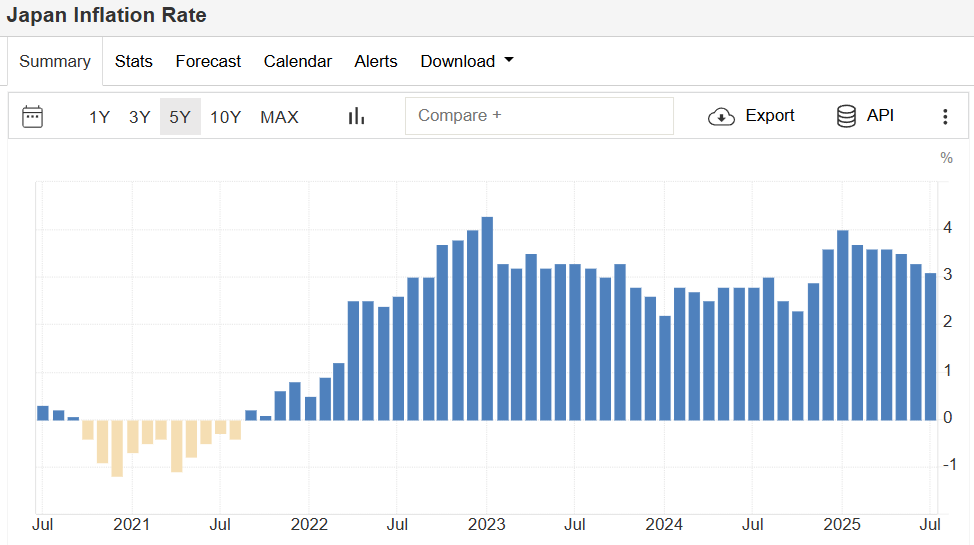Click the tallest bar at 2023
974x545 pixels.
(487, 318)
